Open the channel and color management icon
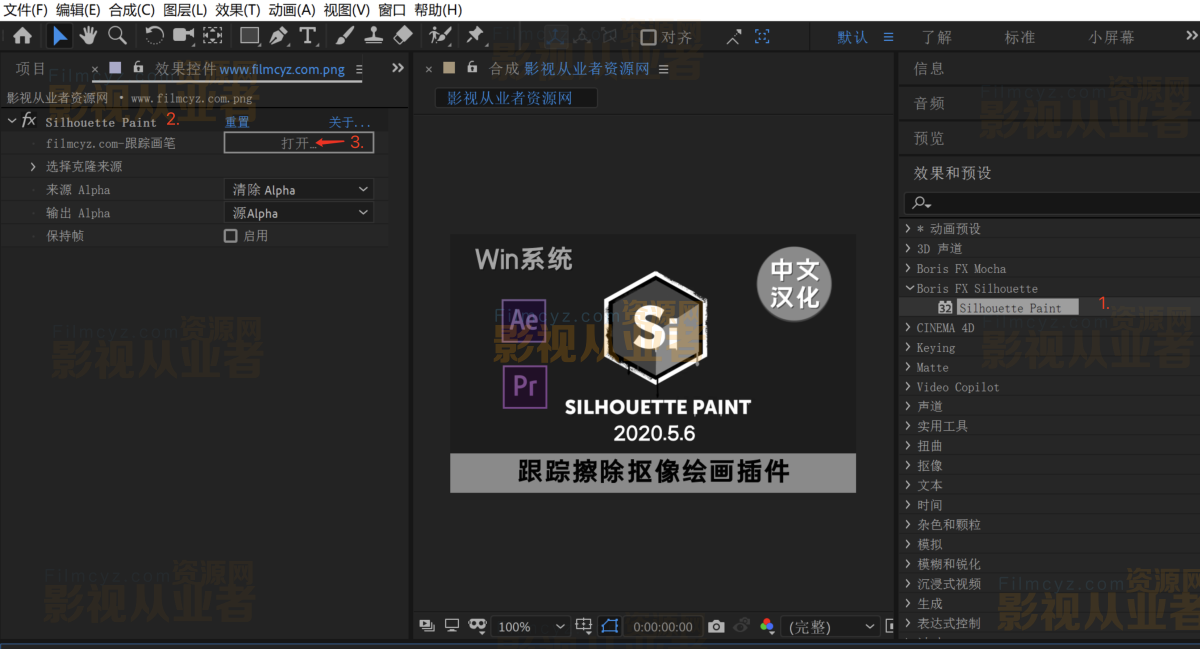 pos(767,626)
